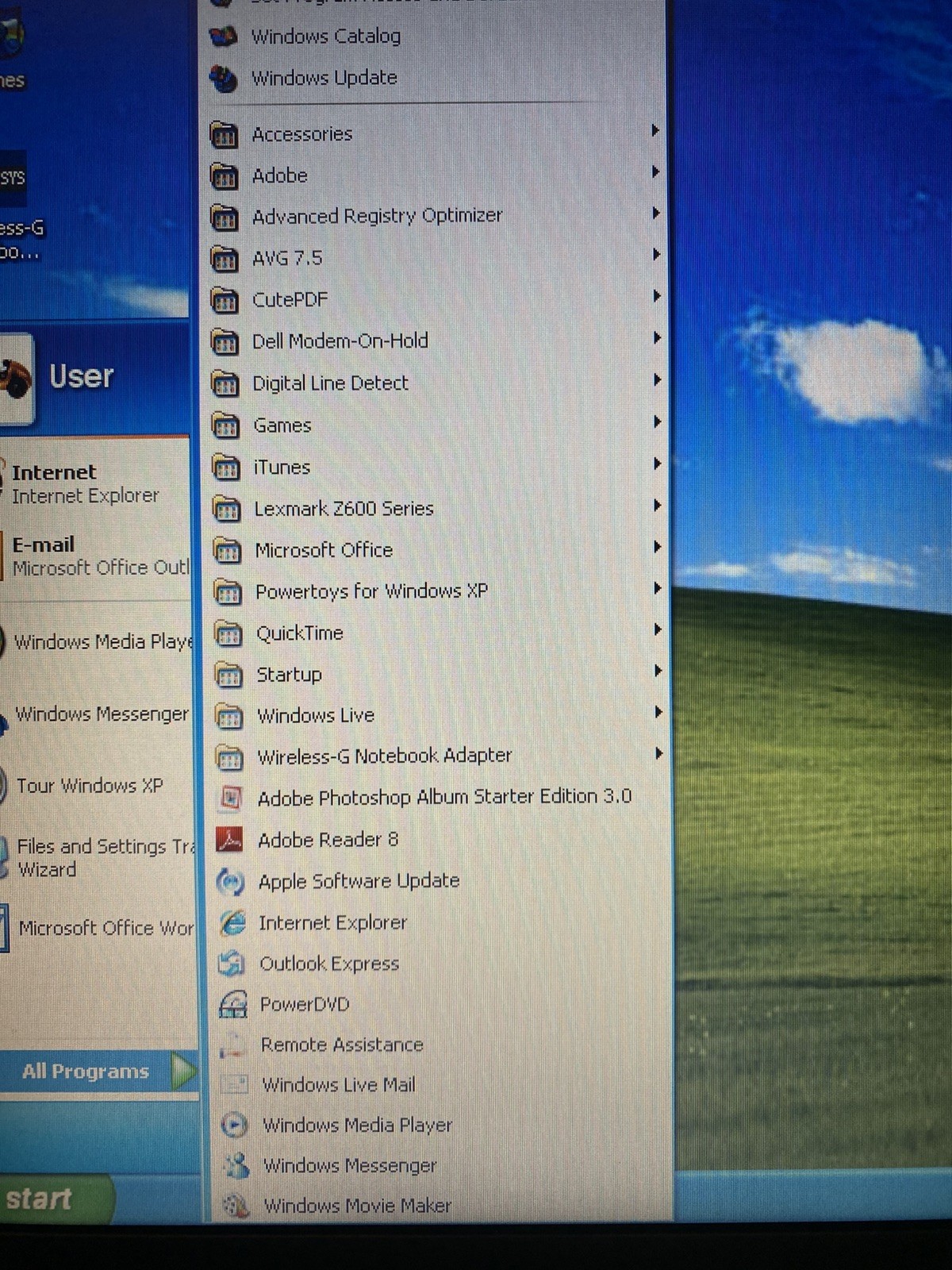This screenshot has height=1270, width=952.
Task: Click the user account picture
Action: [16, 379]
